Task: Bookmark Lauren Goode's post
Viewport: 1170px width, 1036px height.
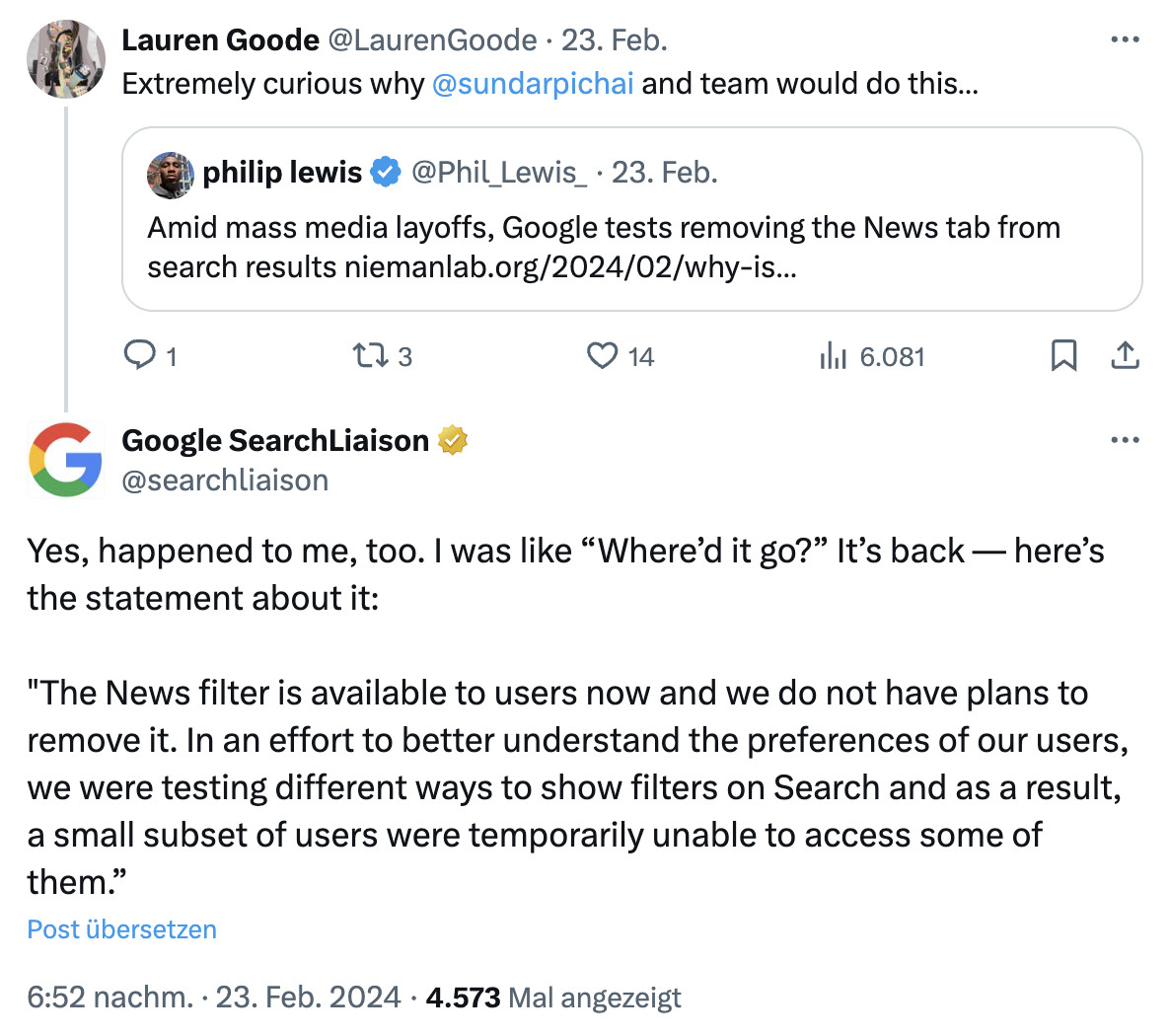Action: tap(1063, 356)
